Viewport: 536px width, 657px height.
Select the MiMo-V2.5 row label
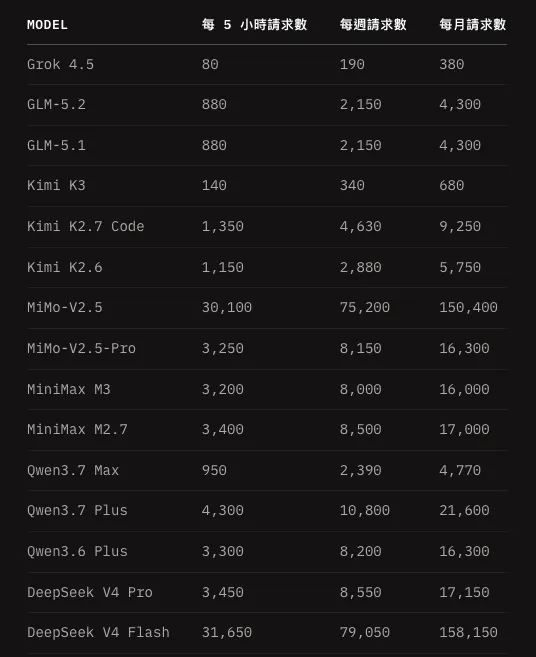[65, 307]
